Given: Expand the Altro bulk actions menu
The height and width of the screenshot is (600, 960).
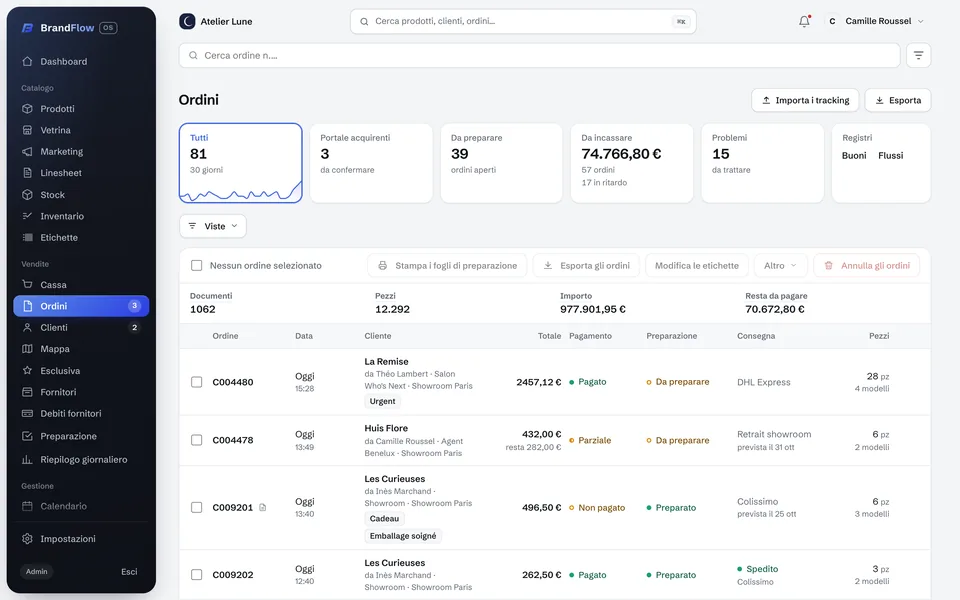Looking at the screenshot, I should 781,266.
